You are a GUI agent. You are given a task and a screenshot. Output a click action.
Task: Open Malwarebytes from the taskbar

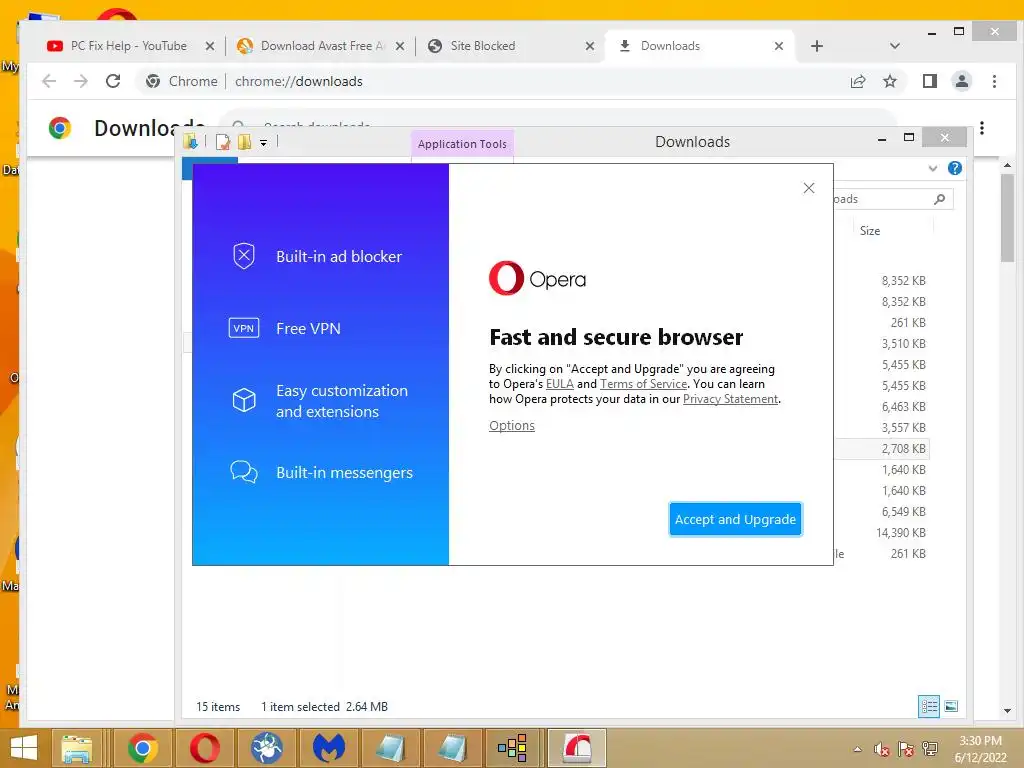point(328,748)
